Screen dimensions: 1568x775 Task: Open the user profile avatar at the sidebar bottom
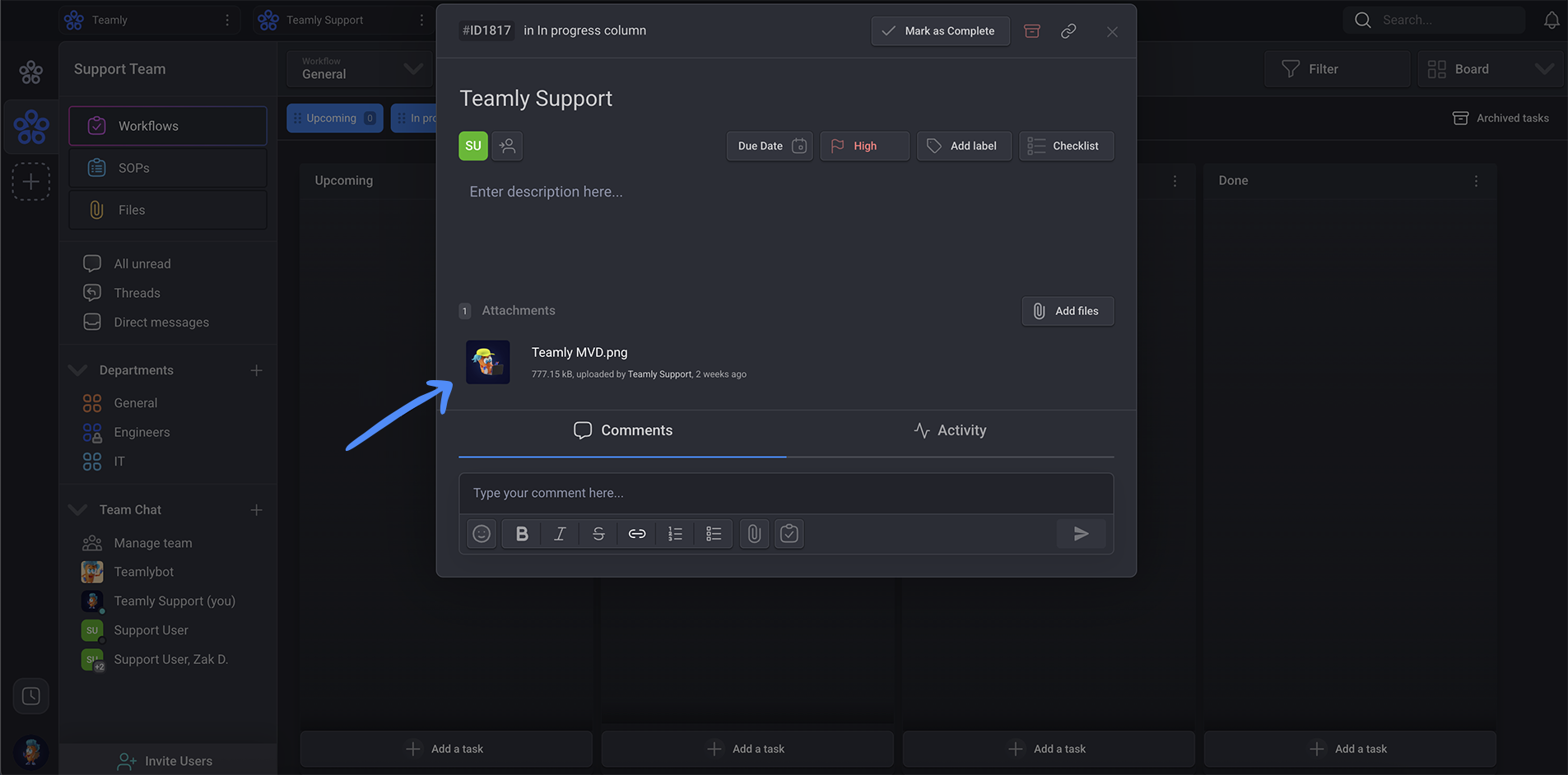[x=31, y=751]
